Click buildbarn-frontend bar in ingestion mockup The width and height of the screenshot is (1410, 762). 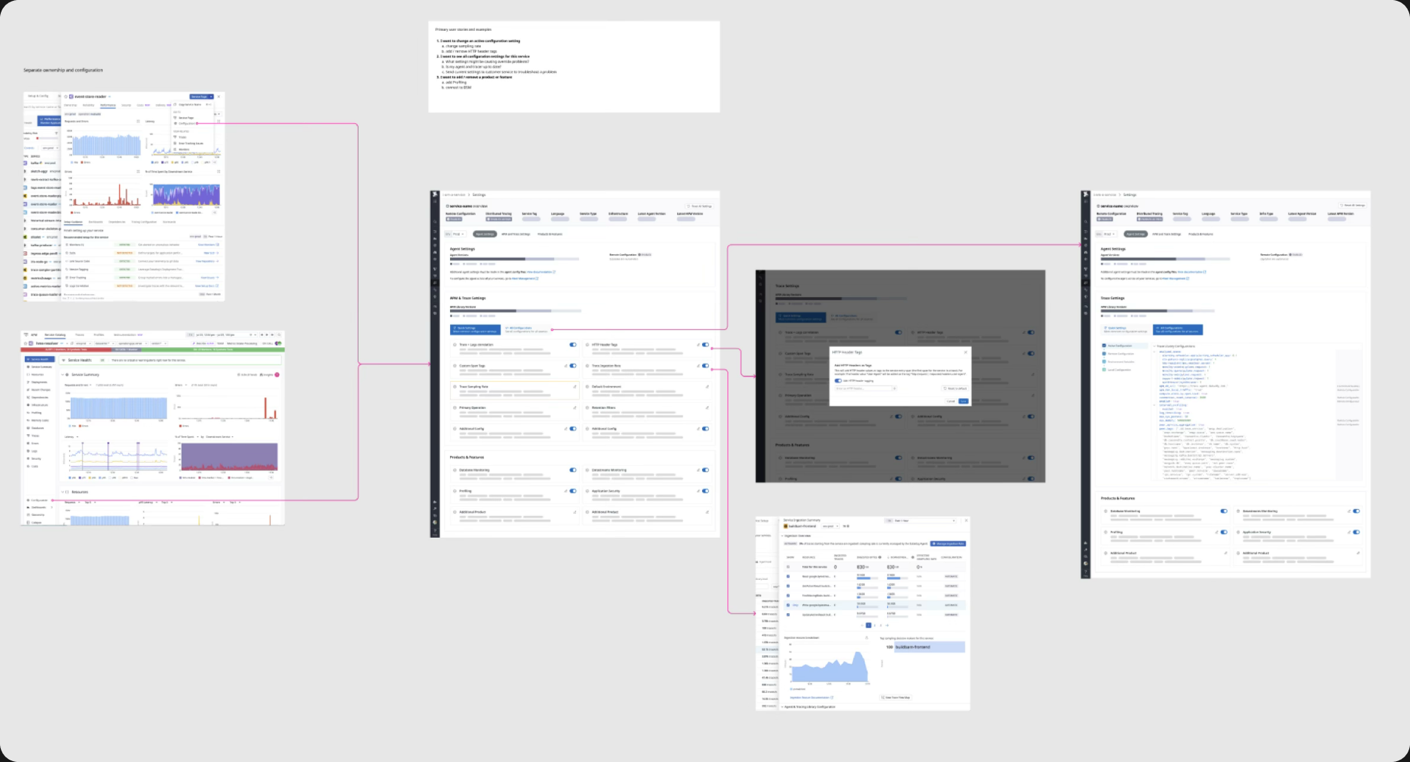[929, 647]
